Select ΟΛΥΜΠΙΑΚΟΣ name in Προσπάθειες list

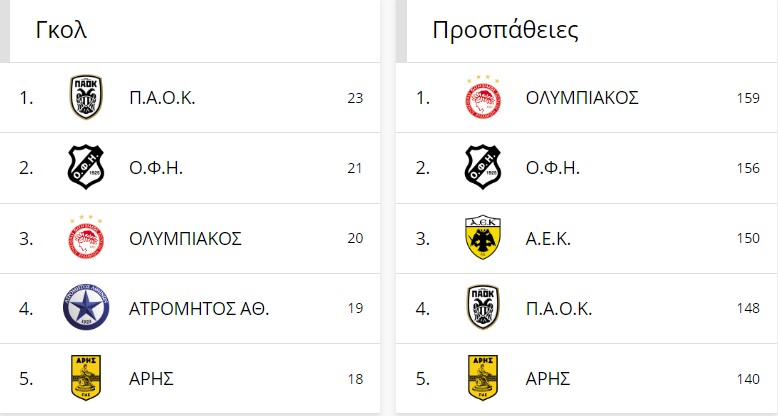pyautogui.click(x=582, y=98)
